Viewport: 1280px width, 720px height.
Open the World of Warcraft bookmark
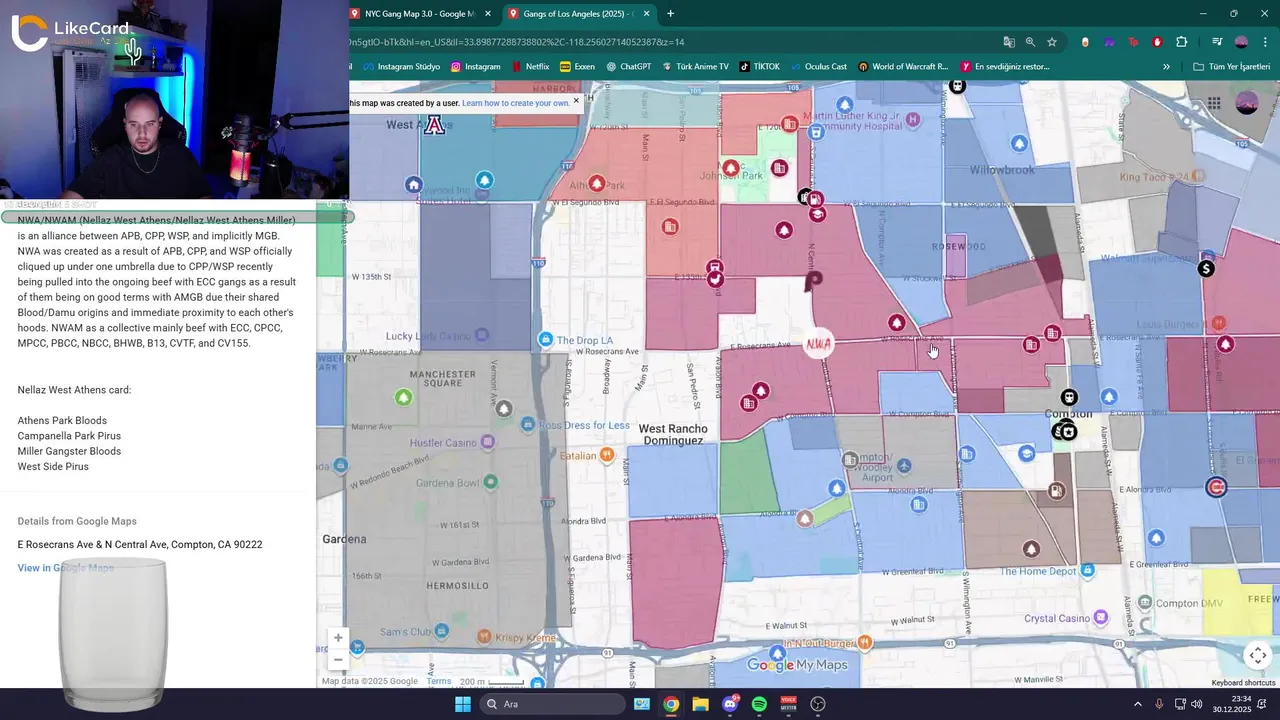point(903,67)
